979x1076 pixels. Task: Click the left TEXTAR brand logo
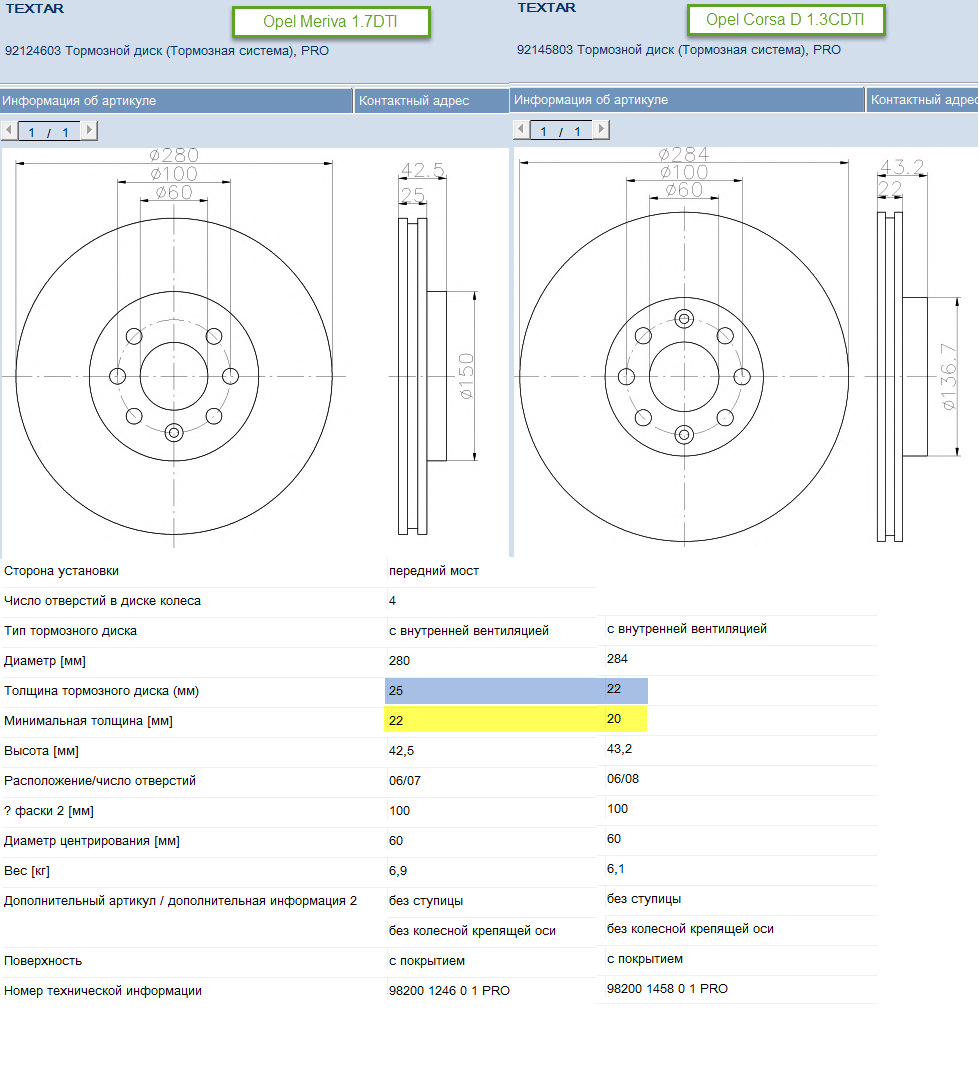pyautogui.click(x=34, y=8)
